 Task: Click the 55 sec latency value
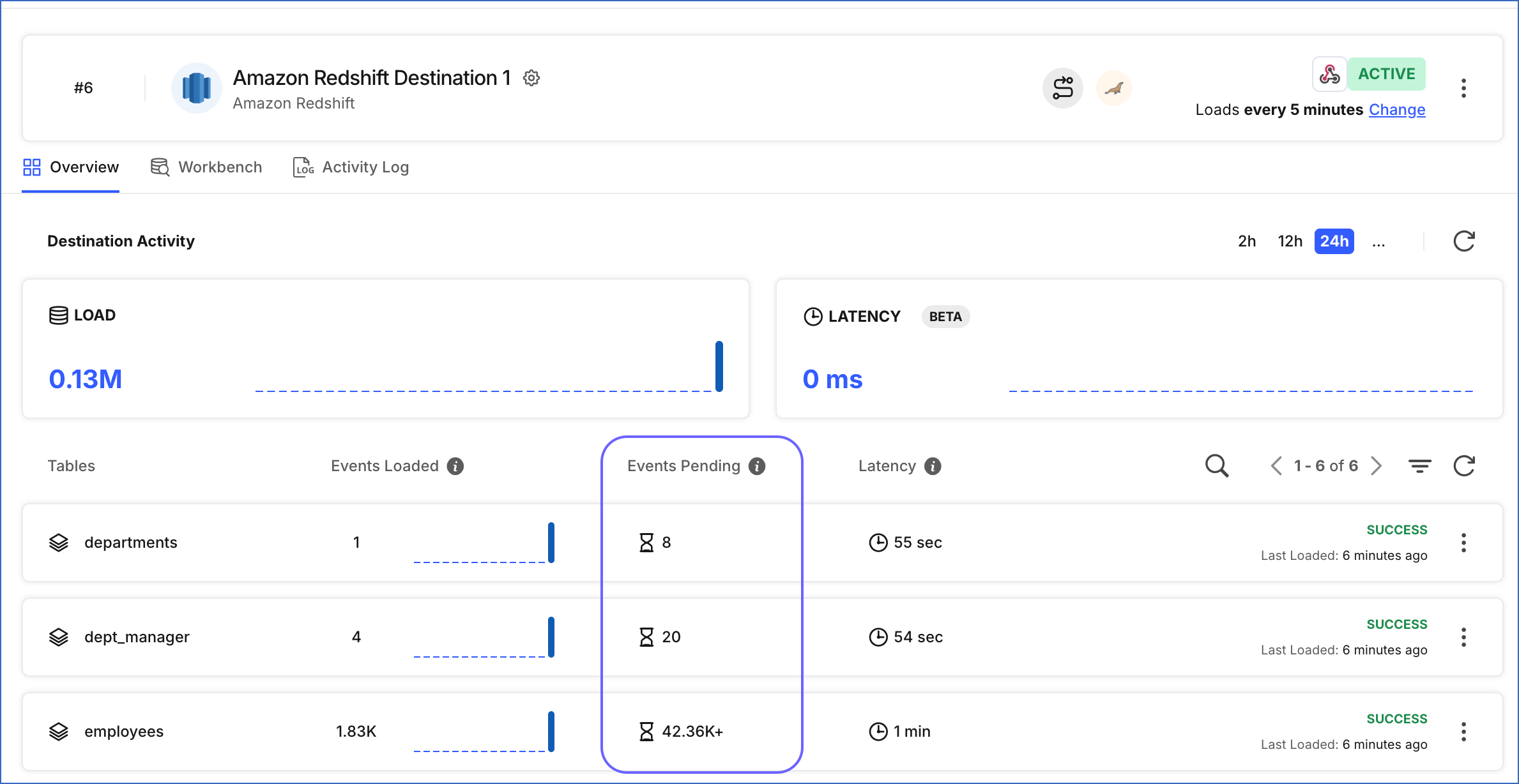[918, 543]
